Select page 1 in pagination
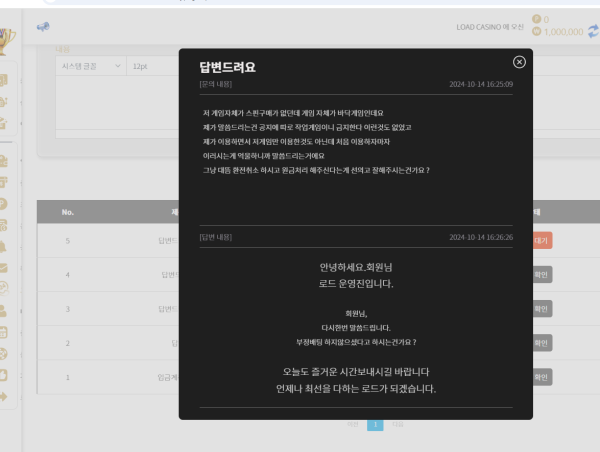600x452 pixels. pyautogui.click(x=376, y=424)
